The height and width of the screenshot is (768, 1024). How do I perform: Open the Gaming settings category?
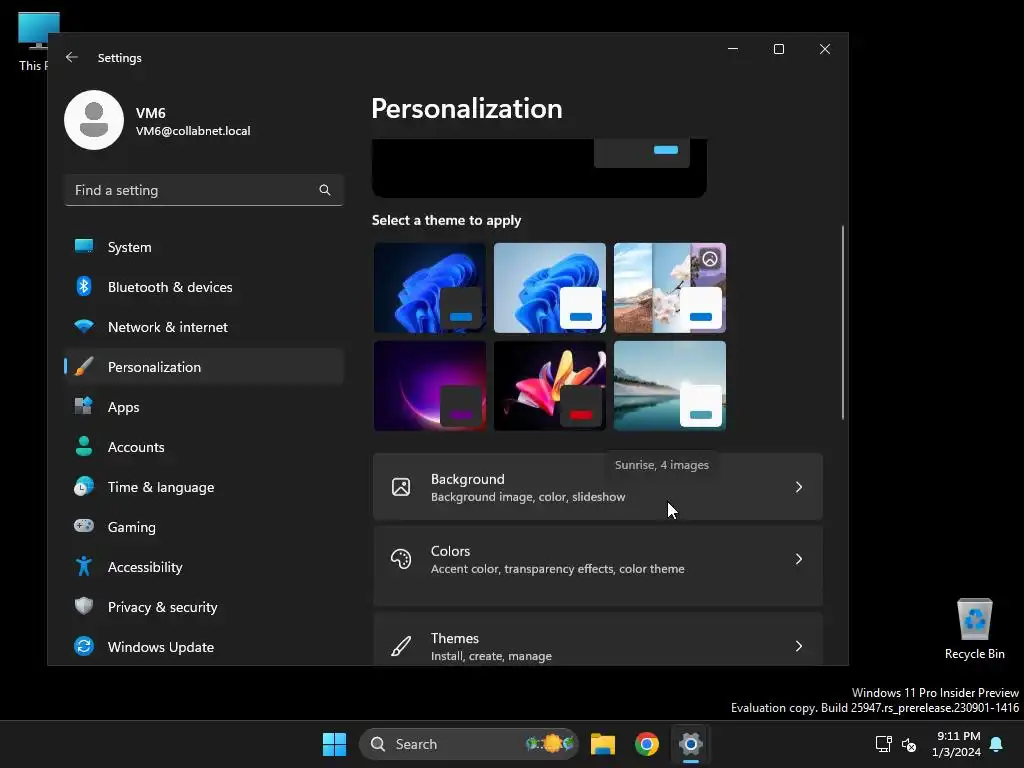204,526
